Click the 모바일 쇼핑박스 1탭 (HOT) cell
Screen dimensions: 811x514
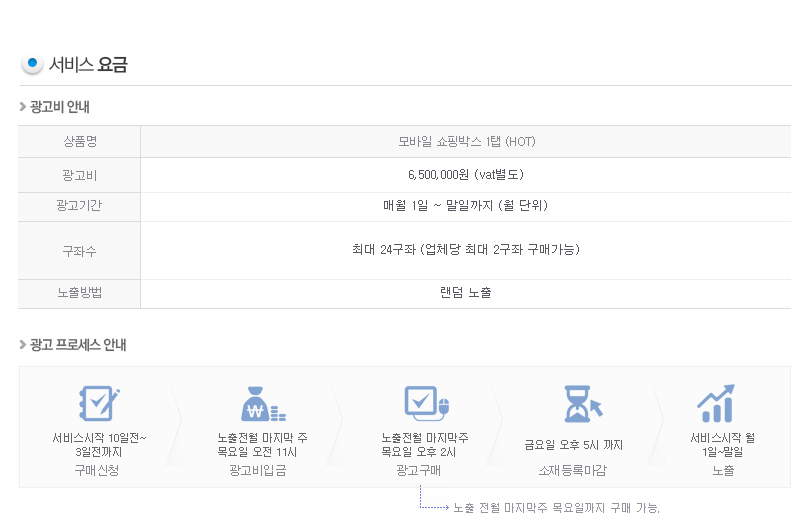coord(466,142)
